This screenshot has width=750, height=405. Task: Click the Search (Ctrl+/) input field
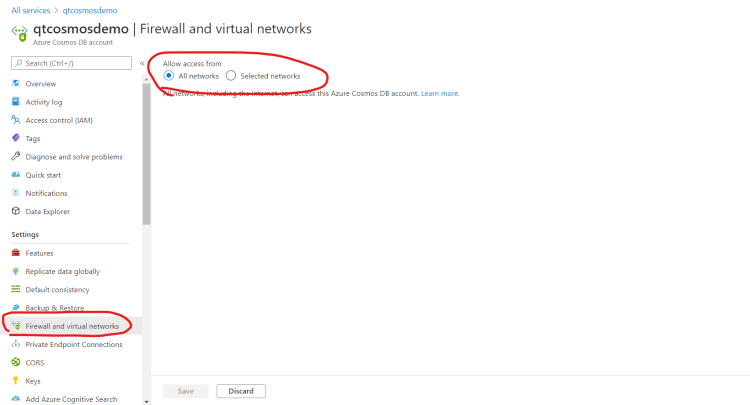pyautogui.click(x=71, y=63)
